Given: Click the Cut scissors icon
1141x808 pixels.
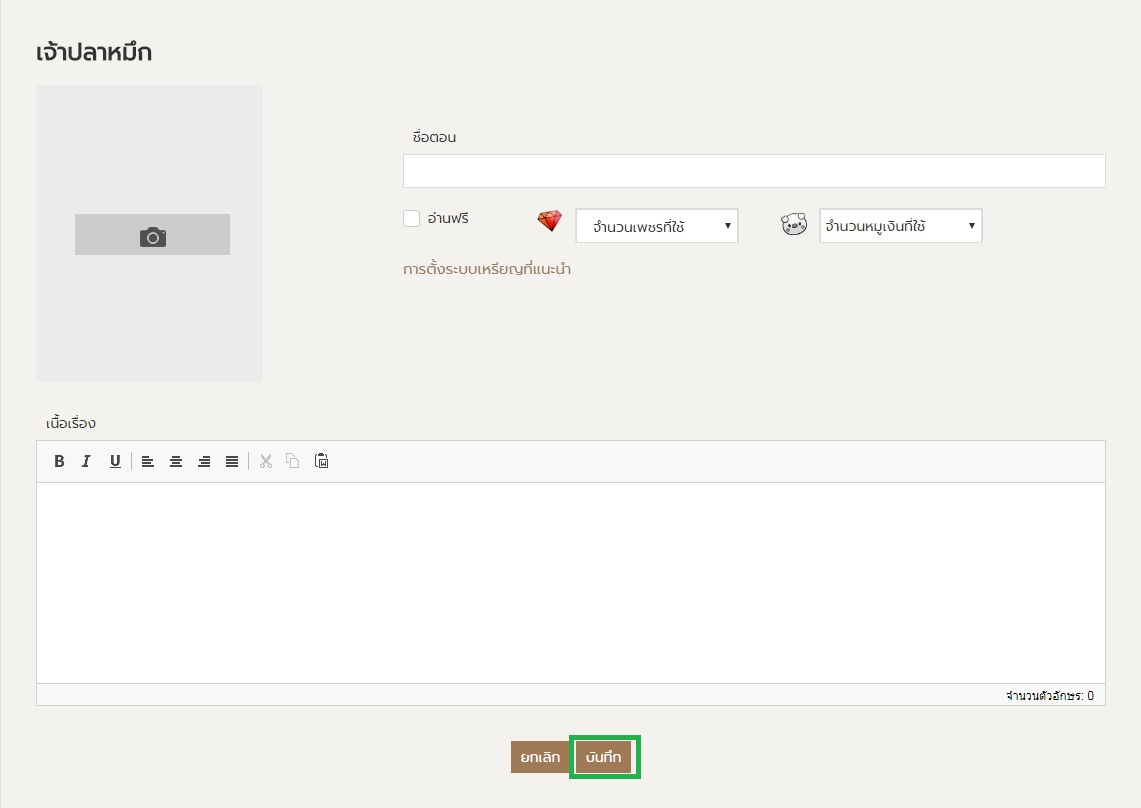Looking at the screenshot, I should pos(266,461).
